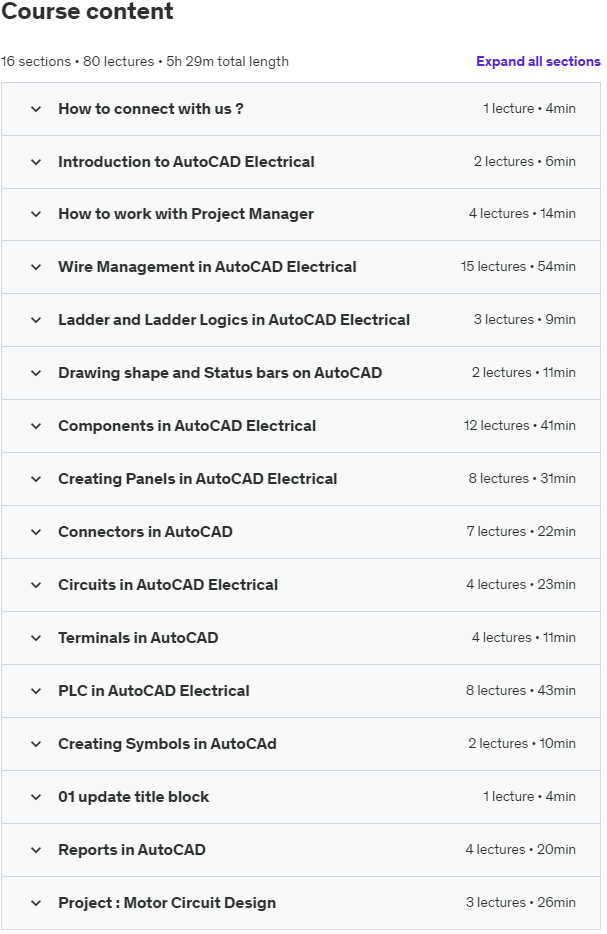Click chevron next to Project Manager section

point(36,214)
